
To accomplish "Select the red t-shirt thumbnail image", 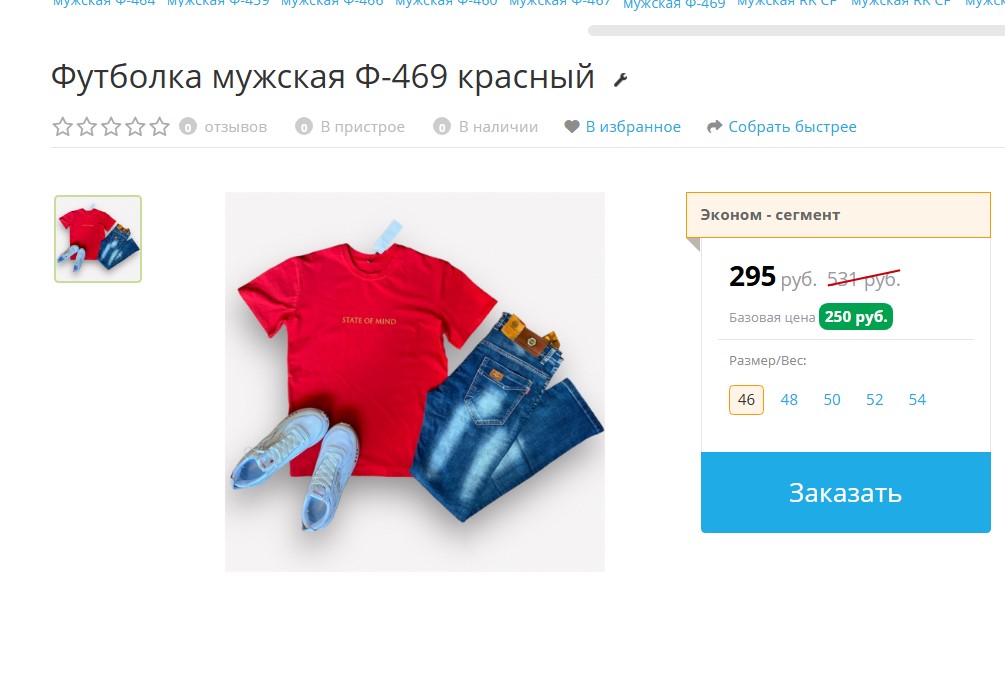I will click(98, 239).
